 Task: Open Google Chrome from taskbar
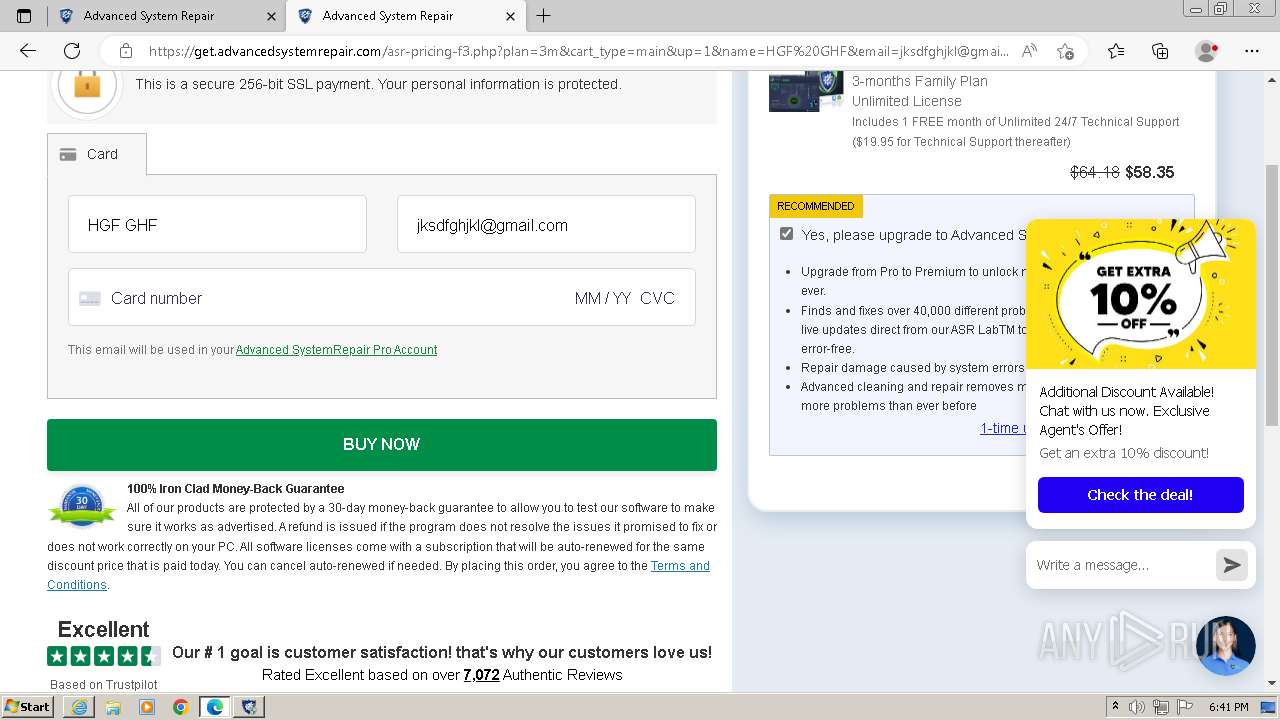(181, 707)
